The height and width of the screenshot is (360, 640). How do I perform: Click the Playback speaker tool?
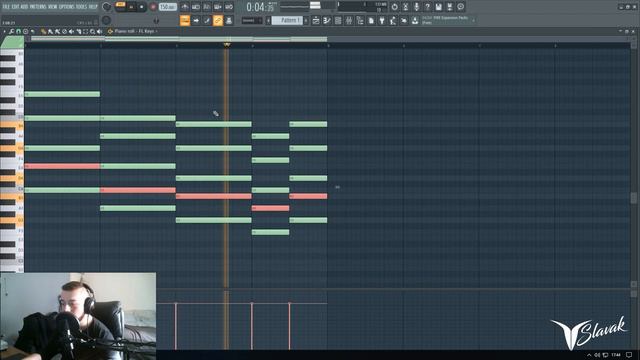100,31
